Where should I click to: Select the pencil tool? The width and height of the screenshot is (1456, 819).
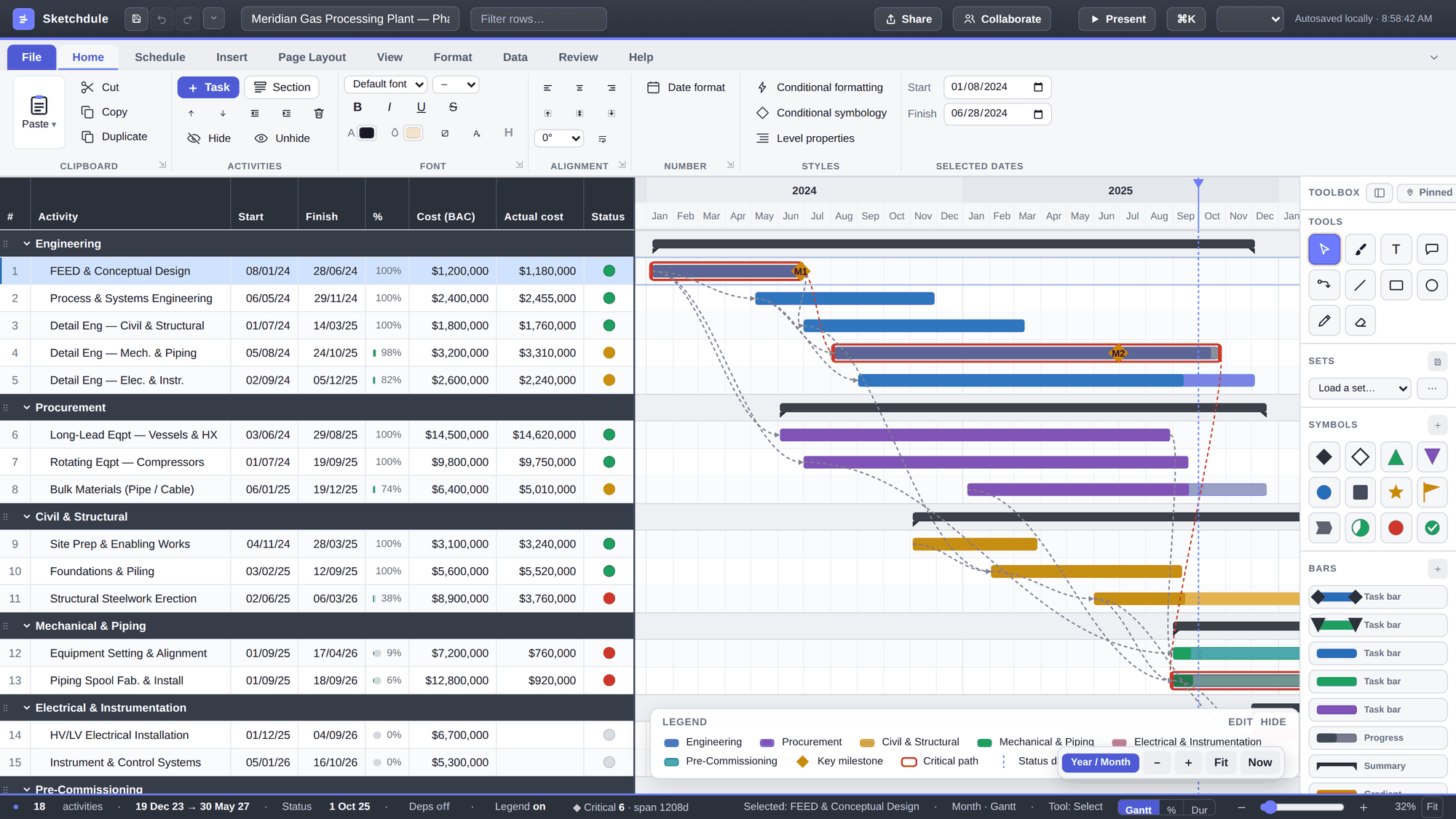point(1324,320)
